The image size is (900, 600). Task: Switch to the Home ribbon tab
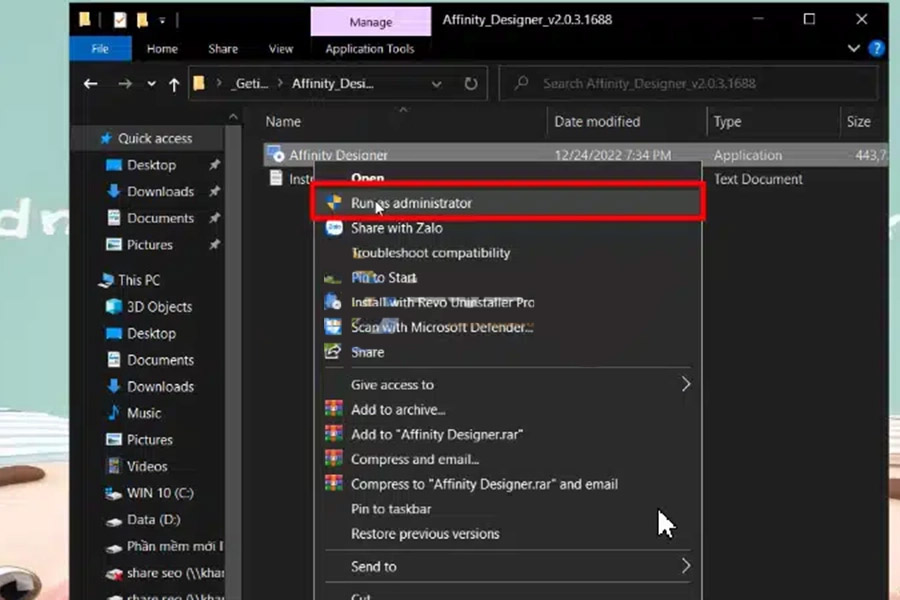tap(162, 49)
